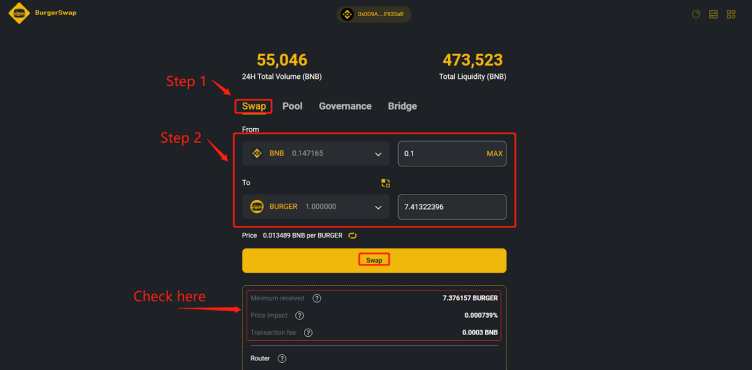Select the 0.000739% price impact value
Screen dimensions: 753x370
click(481, 316)
